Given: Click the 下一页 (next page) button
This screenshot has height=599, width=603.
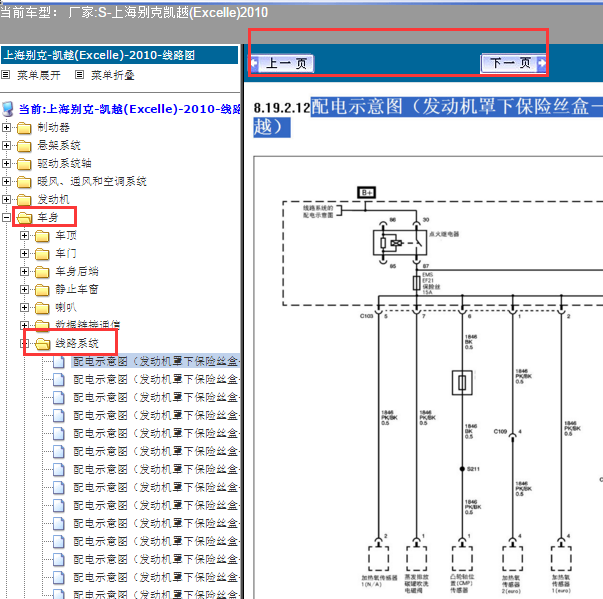Looking at the screenshot, I should [x=512, y=64].
